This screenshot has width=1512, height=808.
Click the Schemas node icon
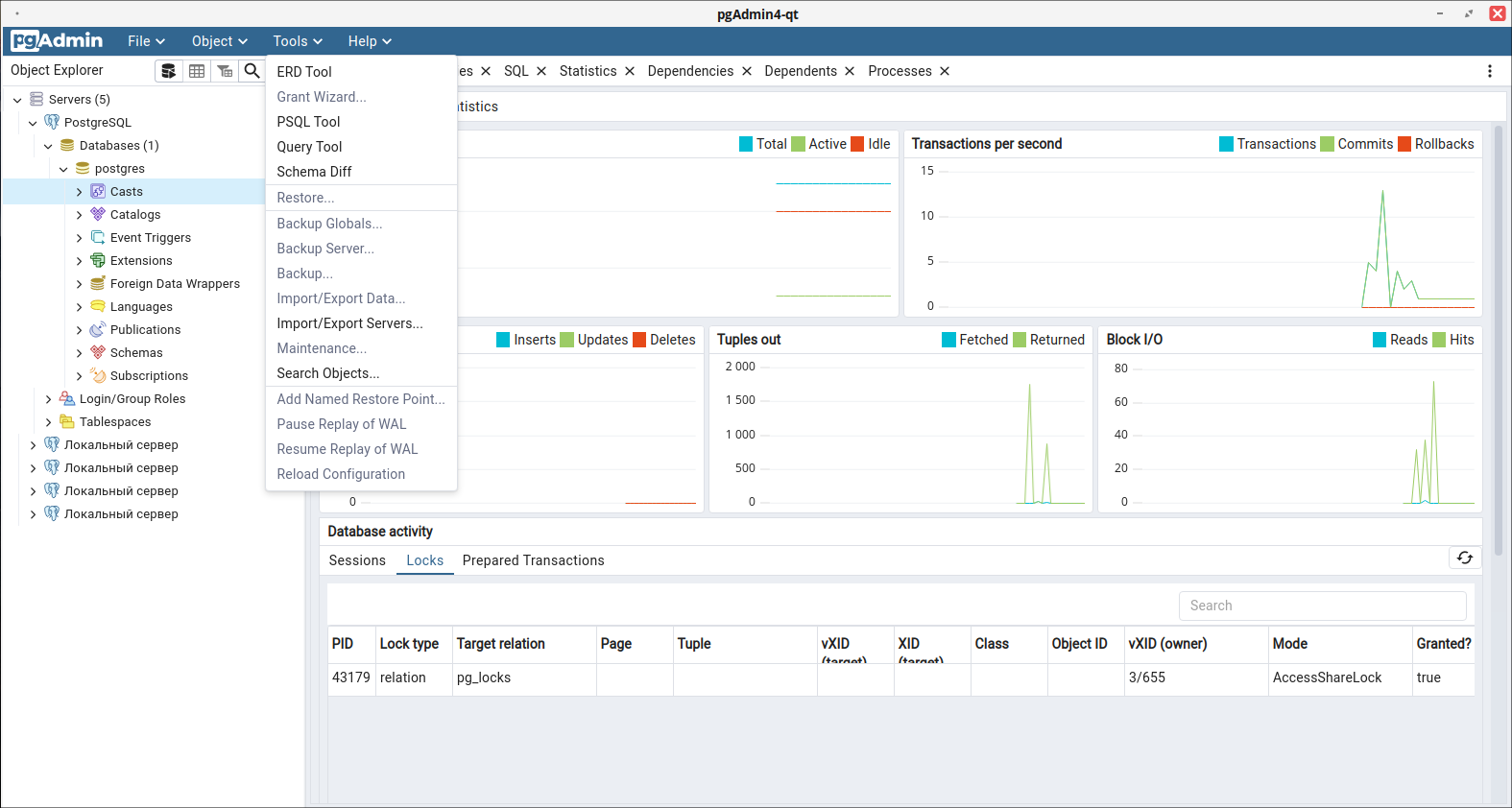tap(98, 352)
